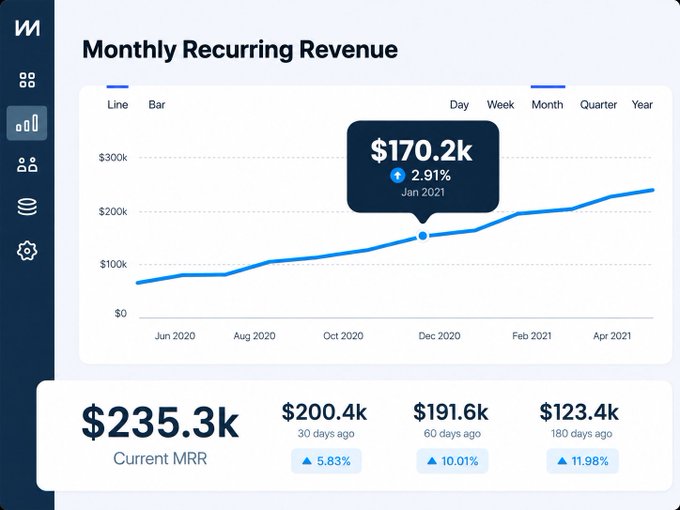
Task: Click the 5.83% growth badge
Action: click(326, 461)
